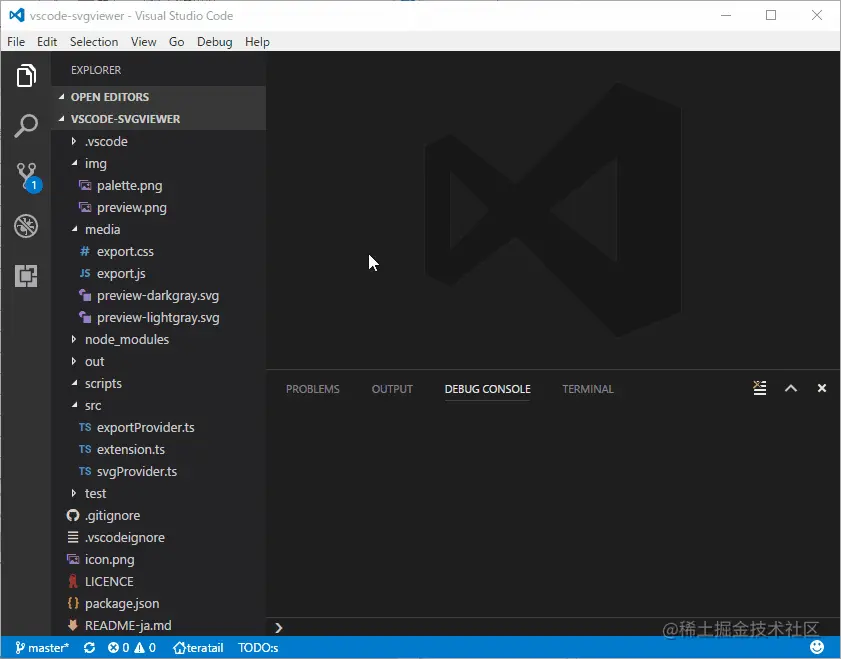Open README-ja.md file
Screen dimensions: 841x659
159,625
